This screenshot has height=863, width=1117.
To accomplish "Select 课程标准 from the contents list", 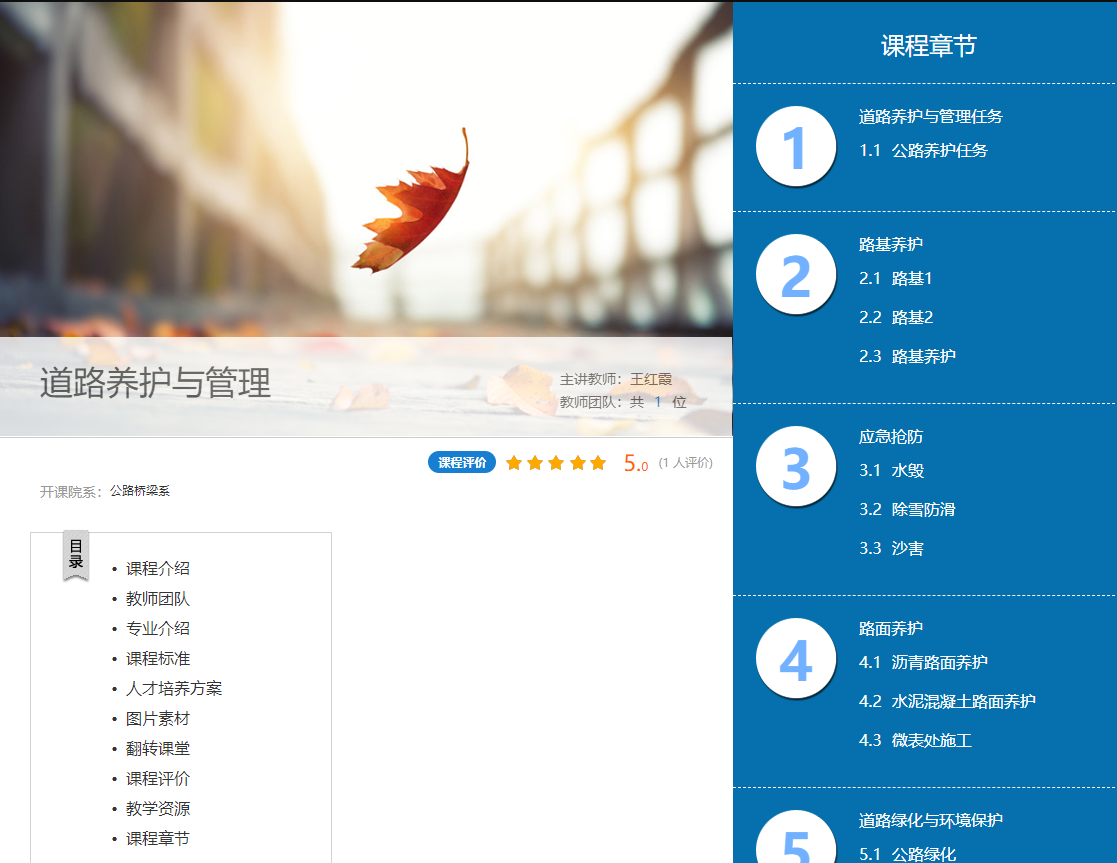I will click(x=157, y=658).
